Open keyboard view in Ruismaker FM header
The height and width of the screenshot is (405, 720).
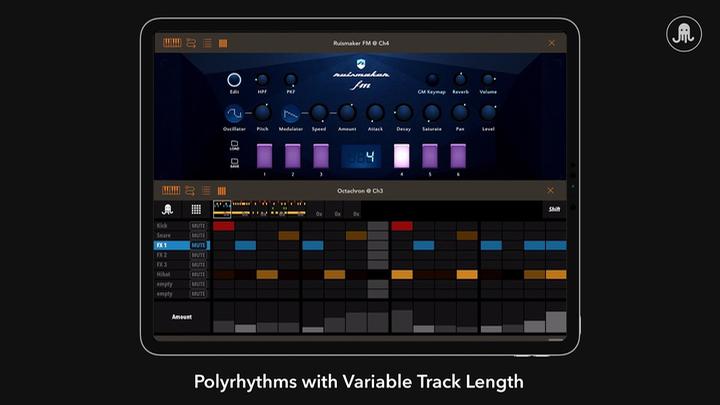pos(172,43)
